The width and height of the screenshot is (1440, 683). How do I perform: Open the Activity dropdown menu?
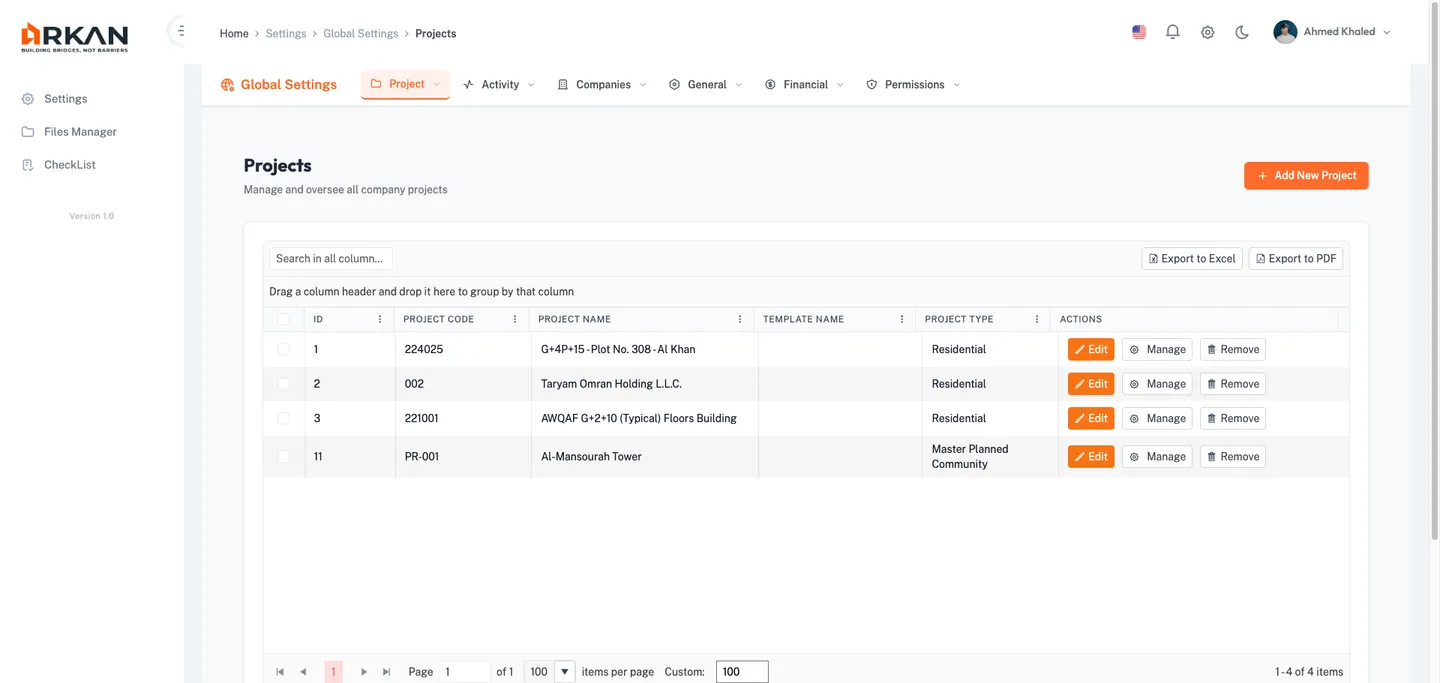click(x=498, y=84)
